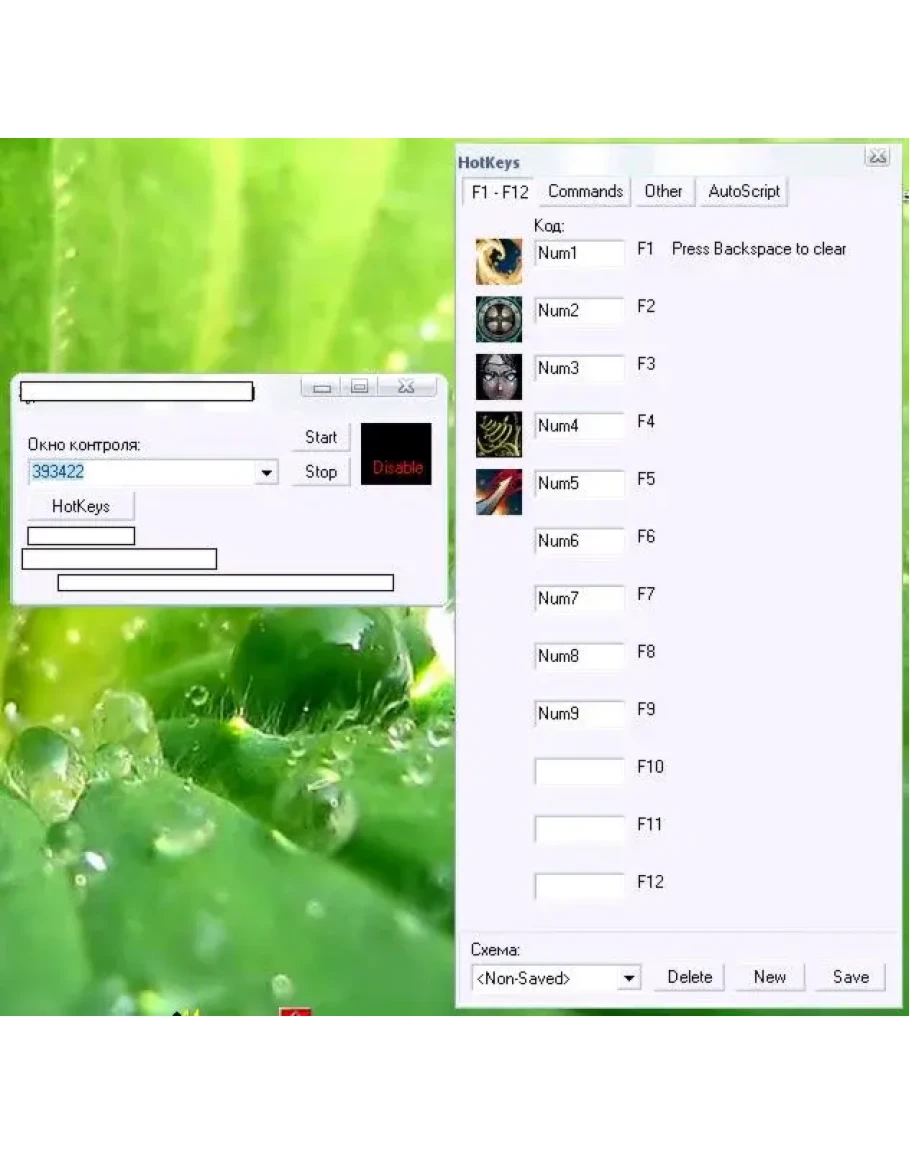Go to the AutoScript tab
910x1155 pixels.
click(x=743, y=191)
